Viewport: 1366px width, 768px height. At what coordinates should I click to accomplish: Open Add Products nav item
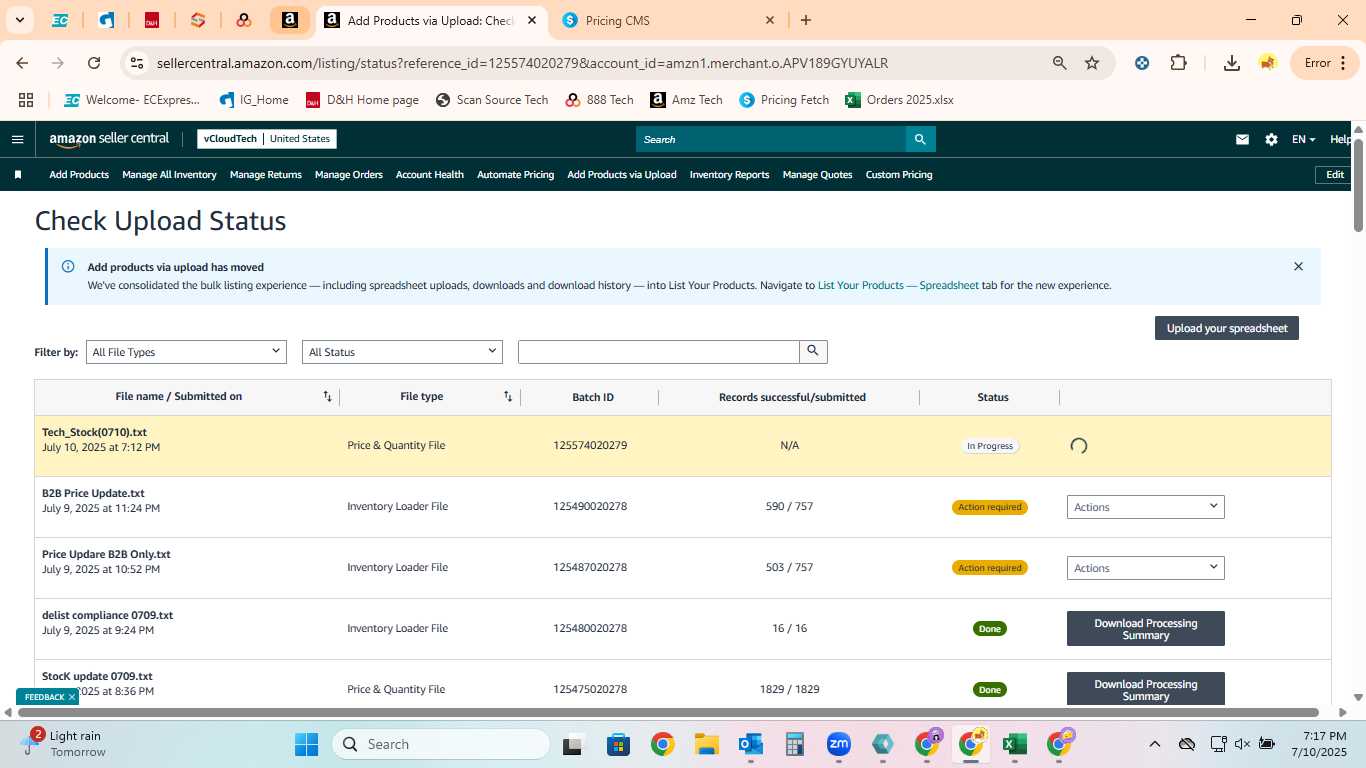(x=79, y=174)
